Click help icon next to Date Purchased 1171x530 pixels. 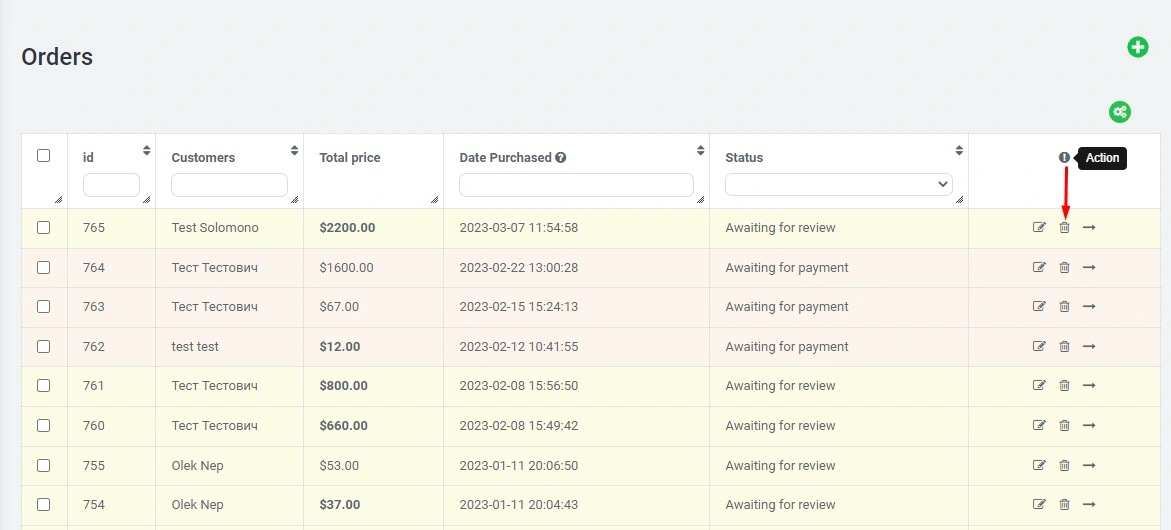(x=561, y=158)
